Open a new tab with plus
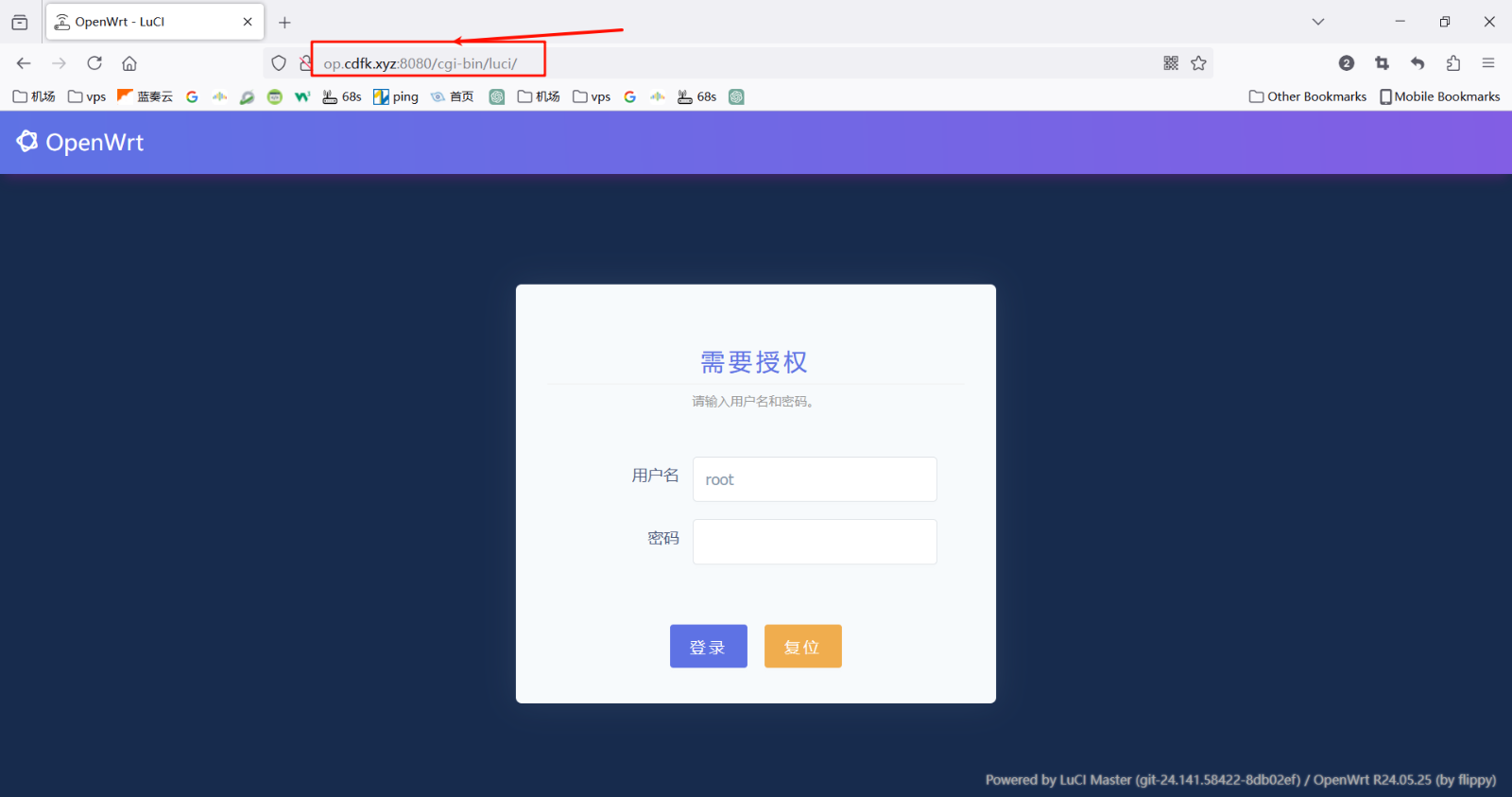 284,22
